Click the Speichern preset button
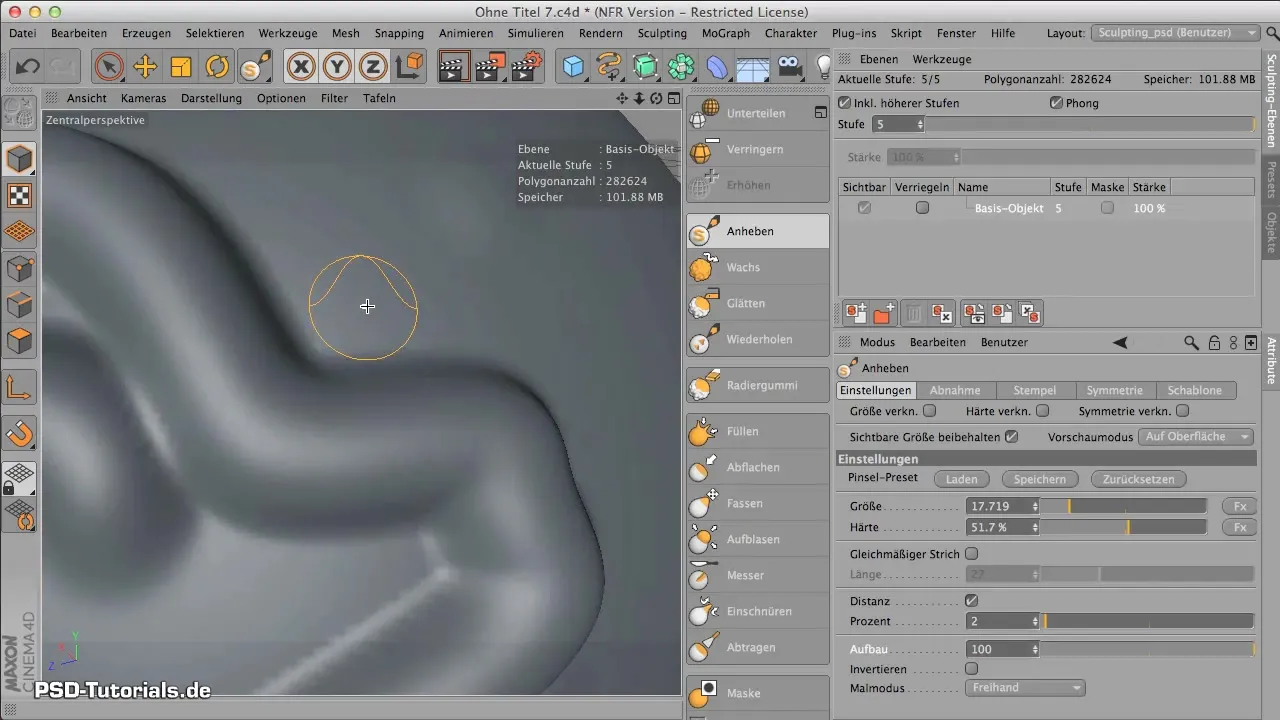Screen dimensions: 1280x720 (x=1040, y=479)
